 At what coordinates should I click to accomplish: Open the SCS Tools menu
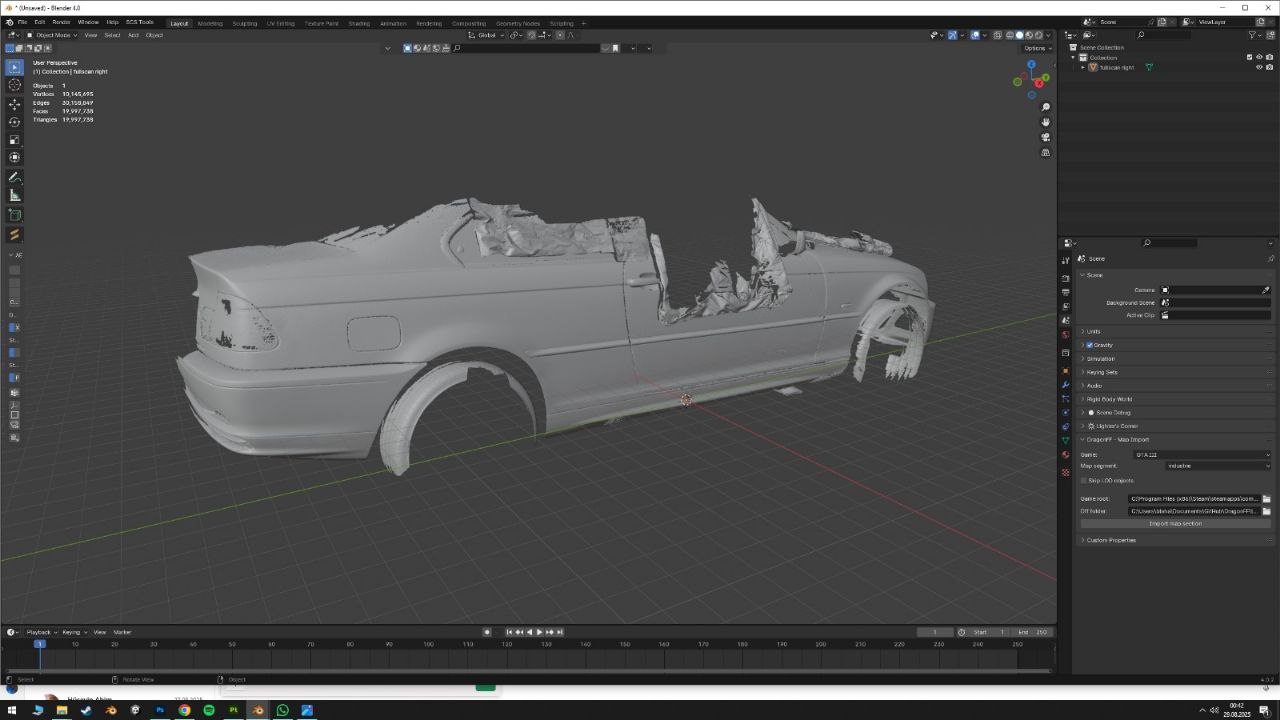click(139, 22)
